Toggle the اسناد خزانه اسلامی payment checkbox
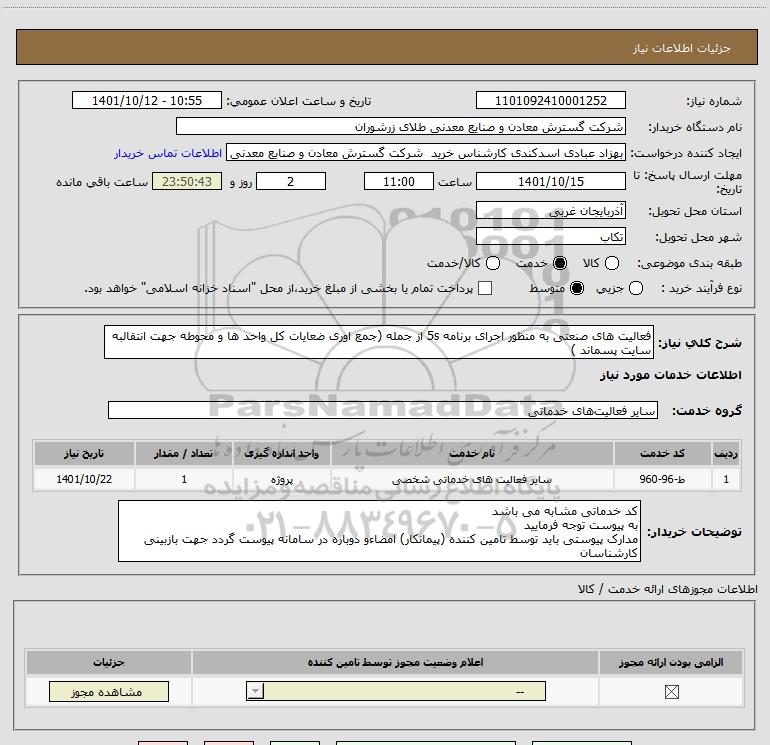 (x=485, y=288)
